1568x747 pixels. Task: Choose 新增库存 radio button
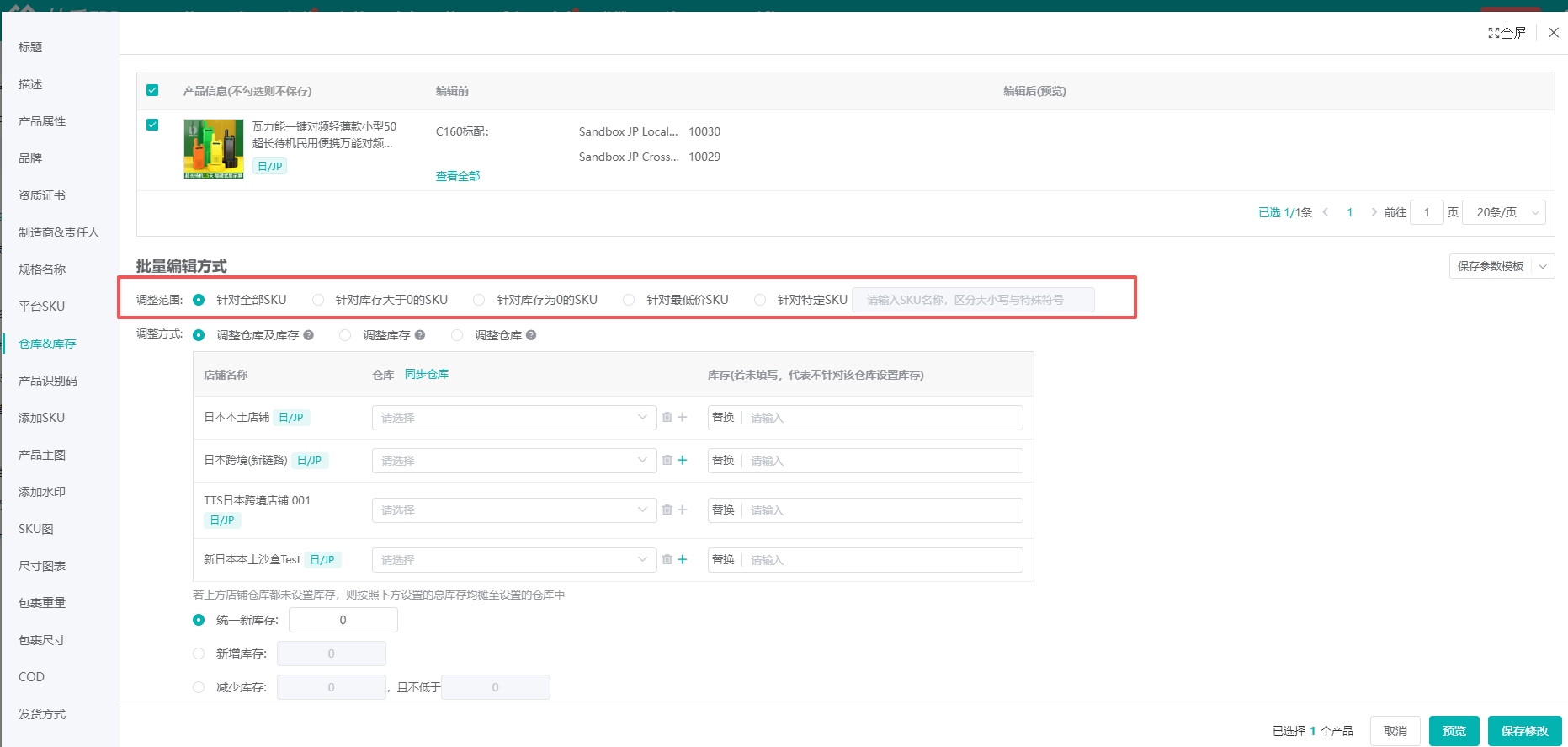199,654
